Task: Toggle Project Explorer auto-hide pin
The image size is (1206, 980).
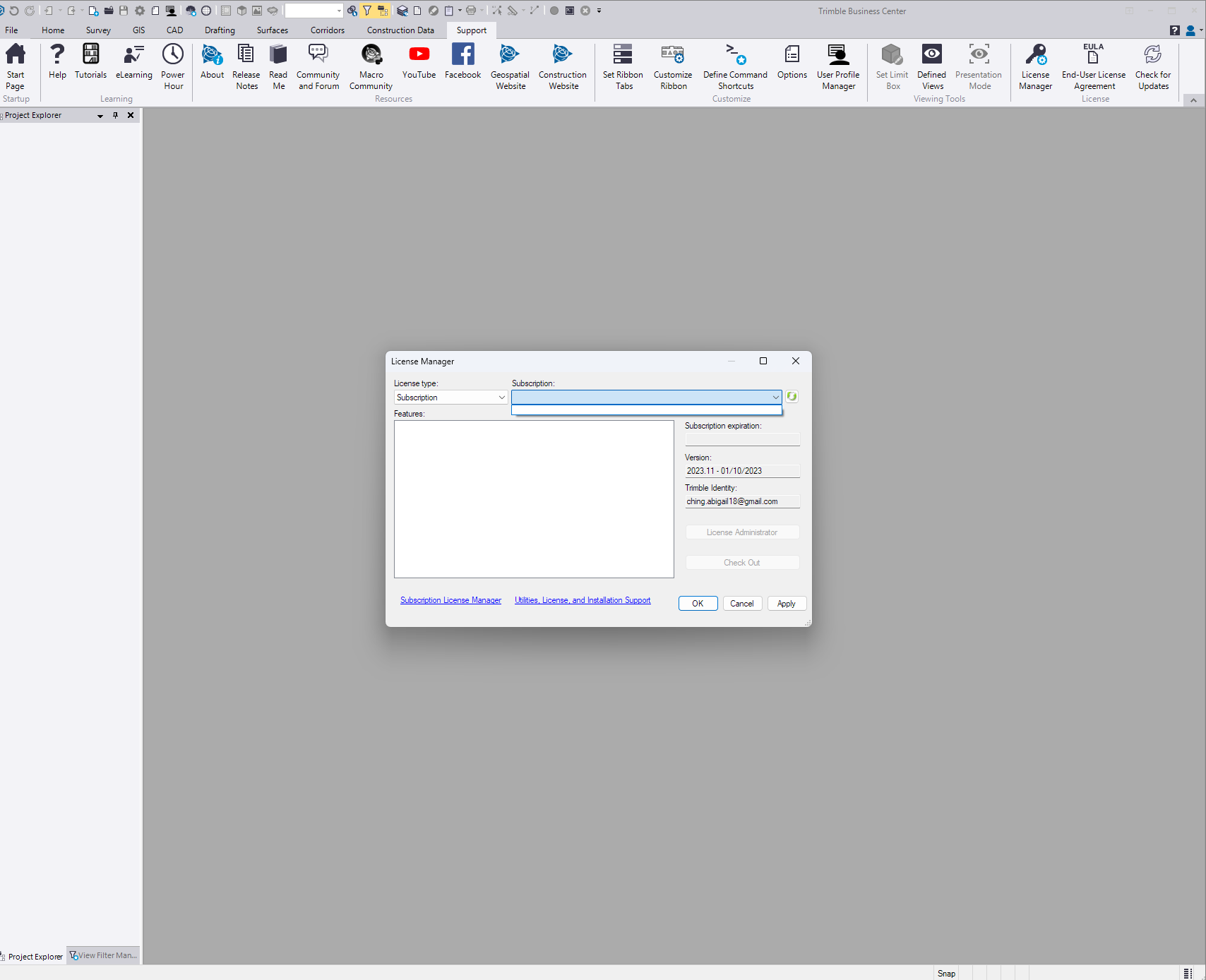Action: (x=116, y=115)
